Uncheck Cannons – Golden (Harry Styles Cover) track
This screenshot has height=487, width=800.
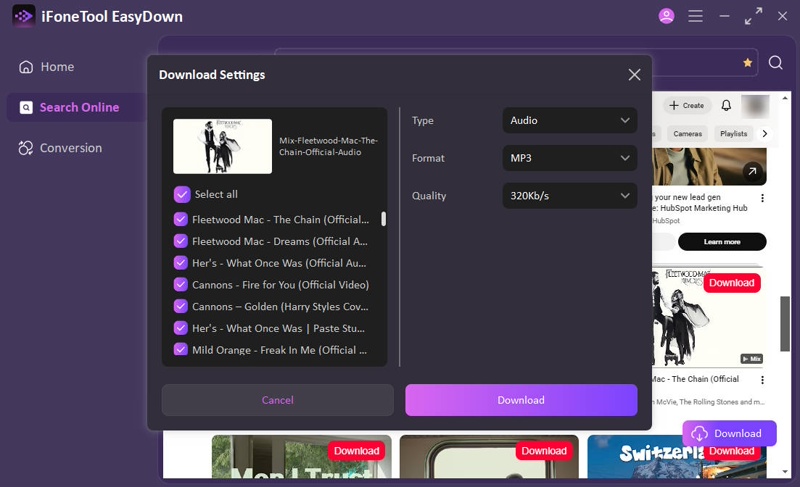(181, 306)
